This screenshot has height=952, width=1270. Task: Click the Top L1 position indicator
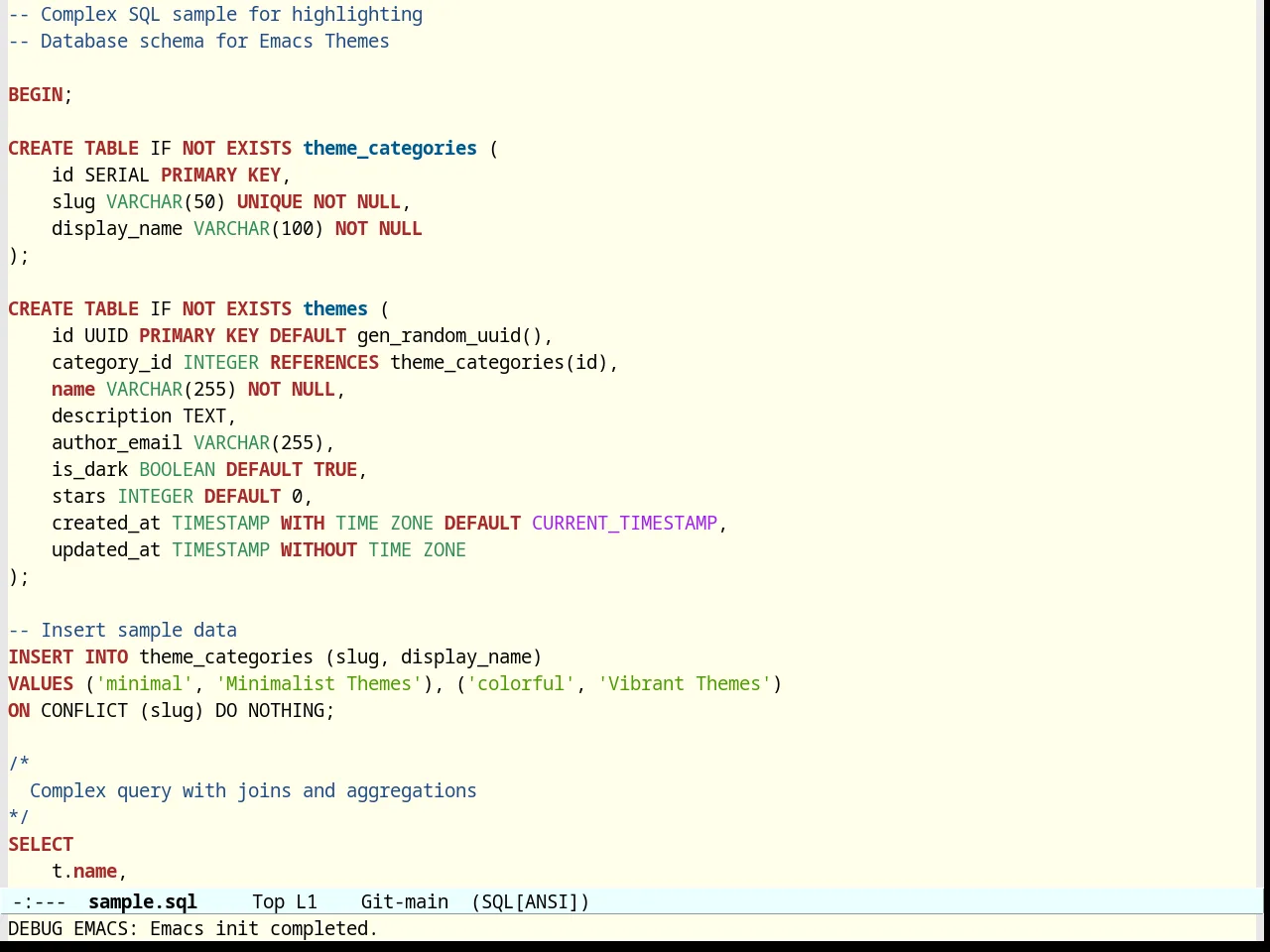[x=285, y=901]
